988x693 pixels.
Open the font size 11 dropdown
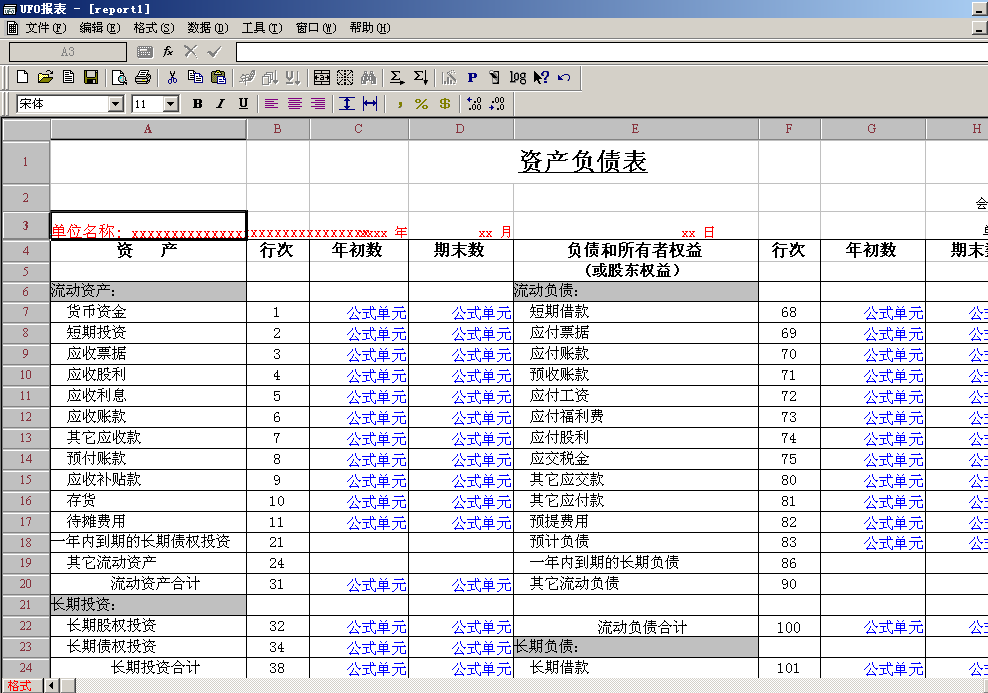click(x=171, y=104)
